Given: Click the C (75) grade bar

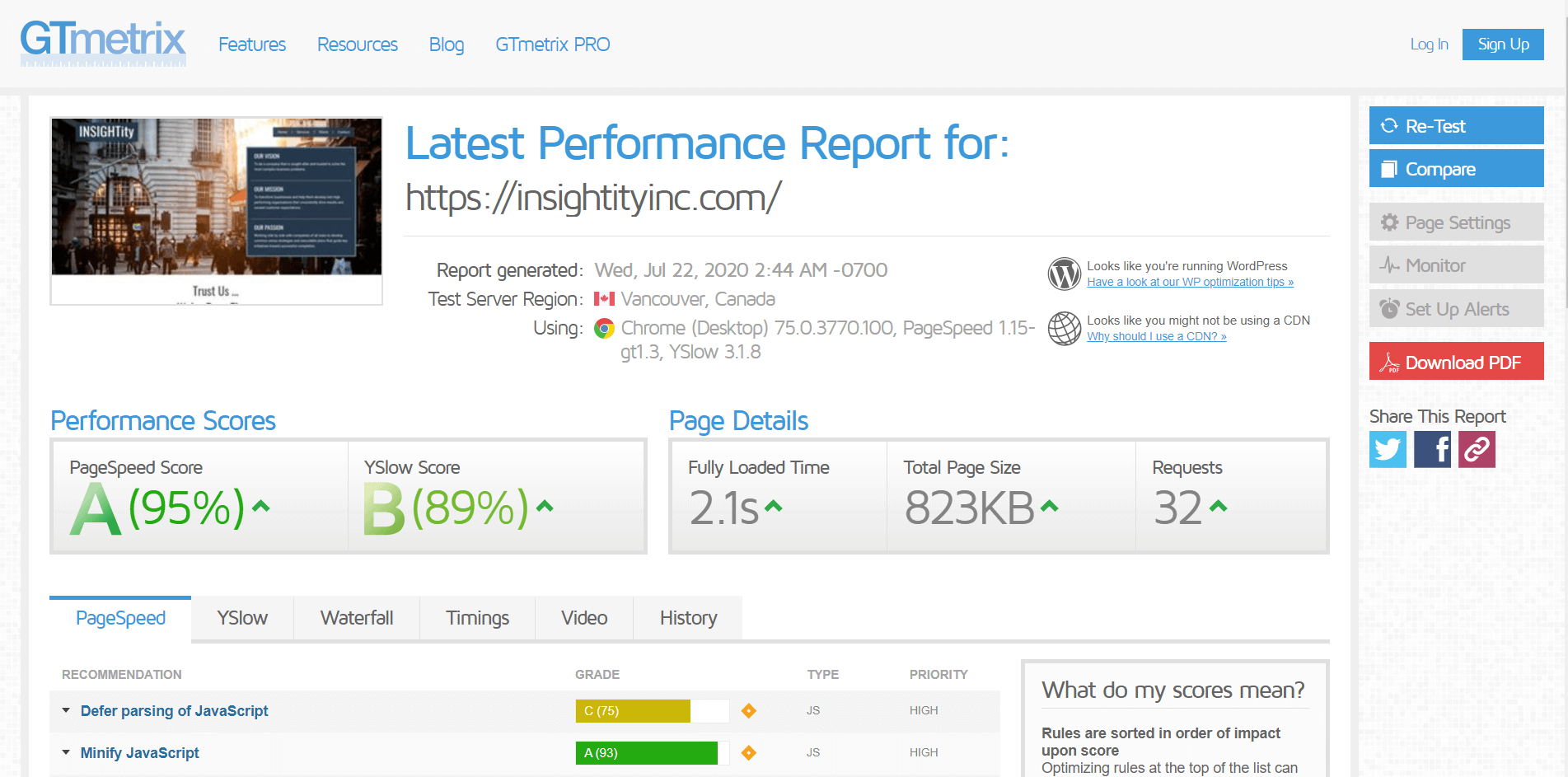Looking at the screenshot, I should click(652, 710).
